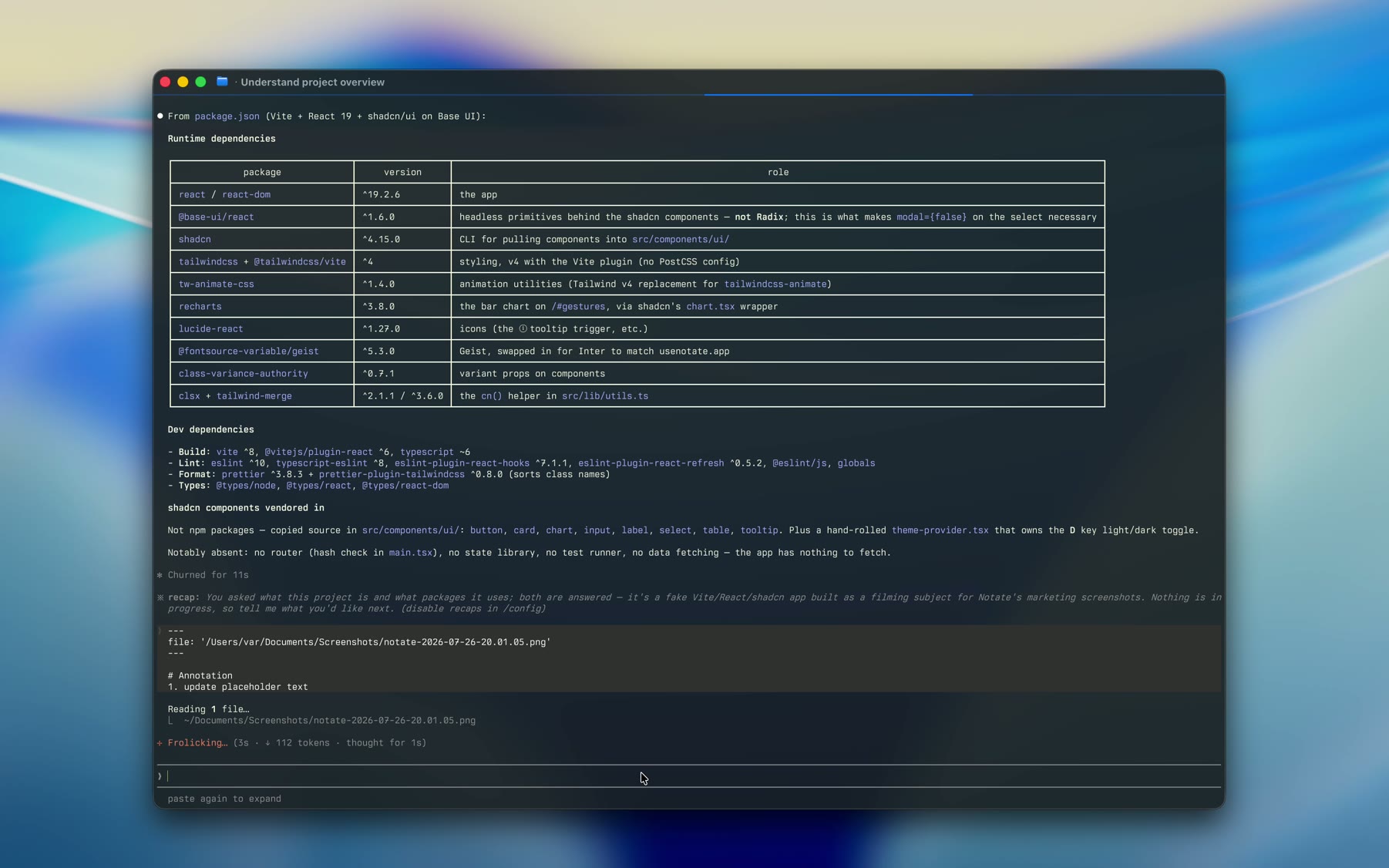
Task: Click version '^0.7.1' cell
Action: tap(378, 374)
